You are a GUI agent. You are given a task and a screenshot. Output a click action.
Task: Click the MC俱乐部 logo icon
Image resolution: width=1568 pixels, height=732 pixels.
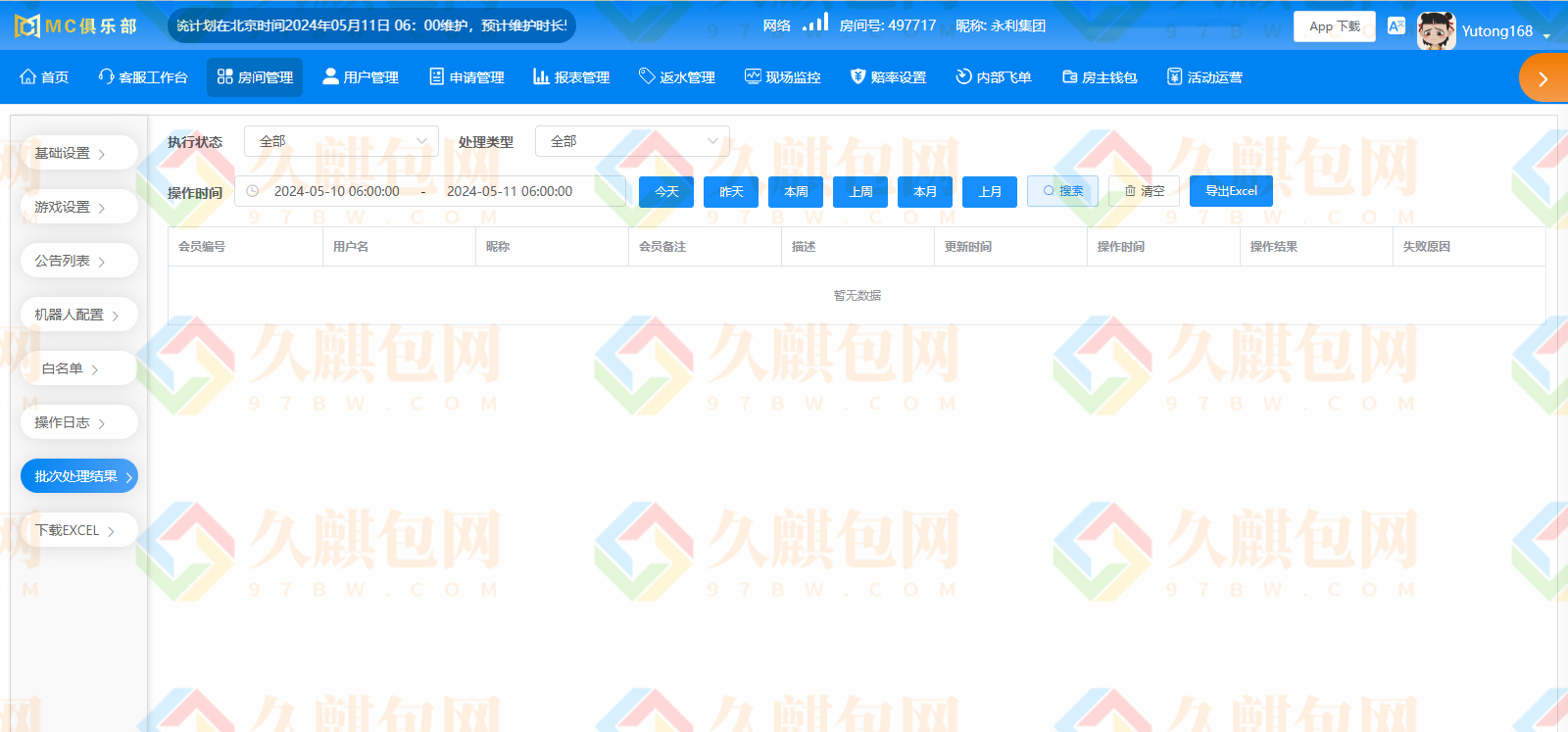(27, 25)
